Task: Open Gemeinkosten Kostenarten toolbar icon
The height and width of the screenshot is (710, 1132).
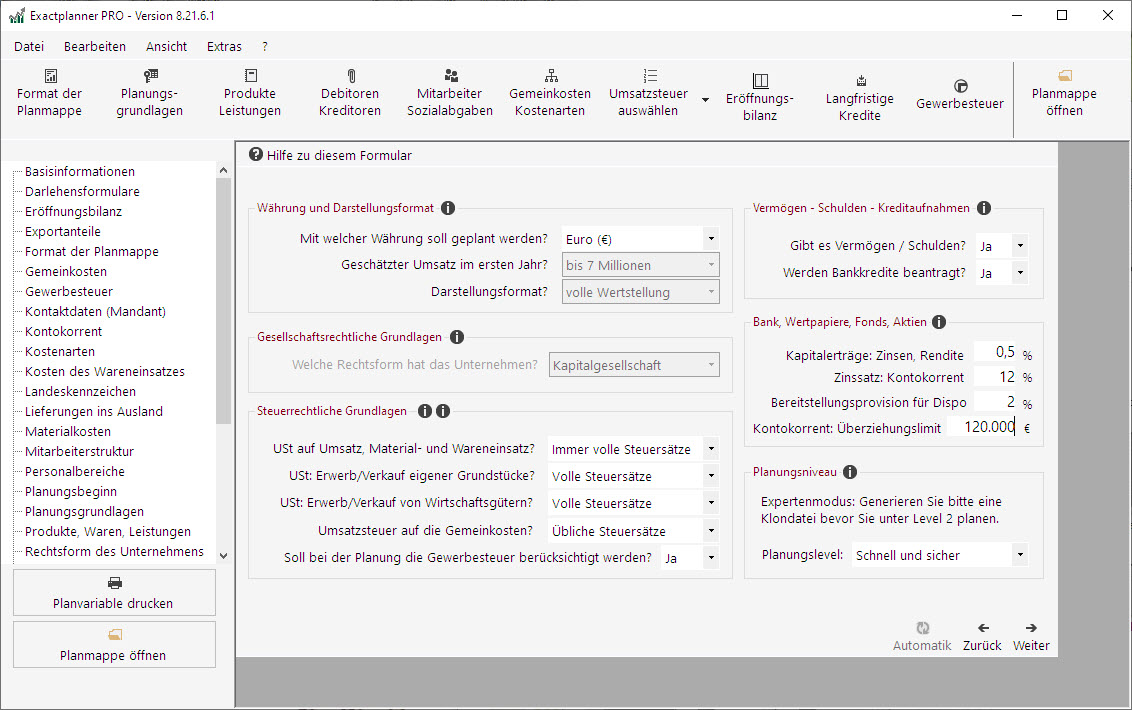Action: (550, 76)
